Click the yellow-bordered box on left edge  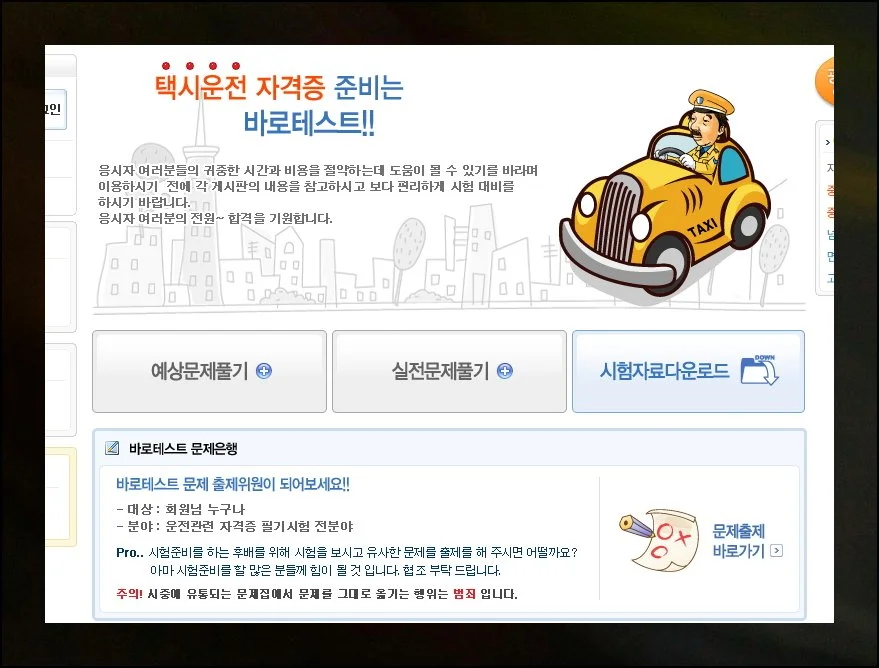[x=60, y=498]
